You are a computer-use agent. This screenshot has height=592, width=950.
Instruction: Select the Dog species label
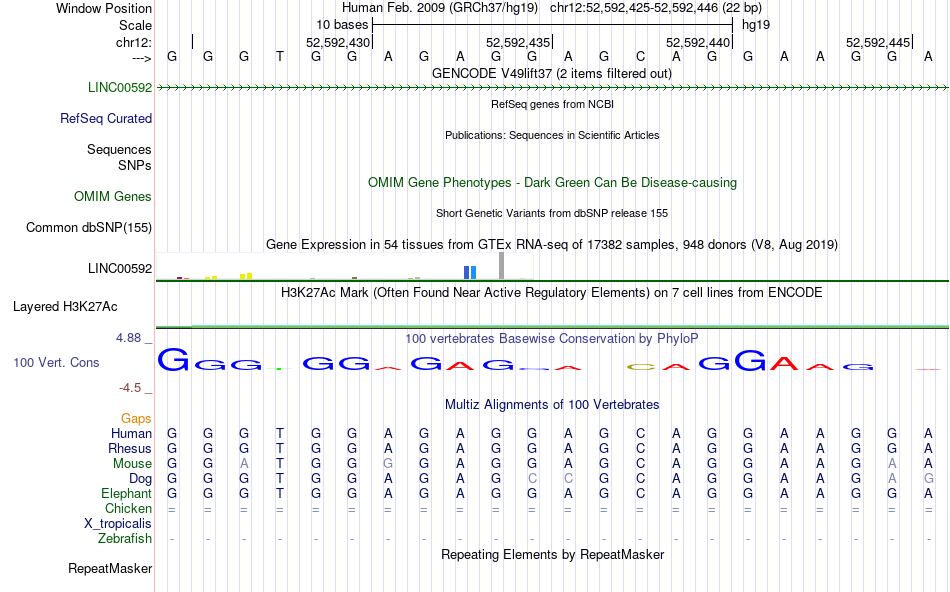click(x=140, y=479)
